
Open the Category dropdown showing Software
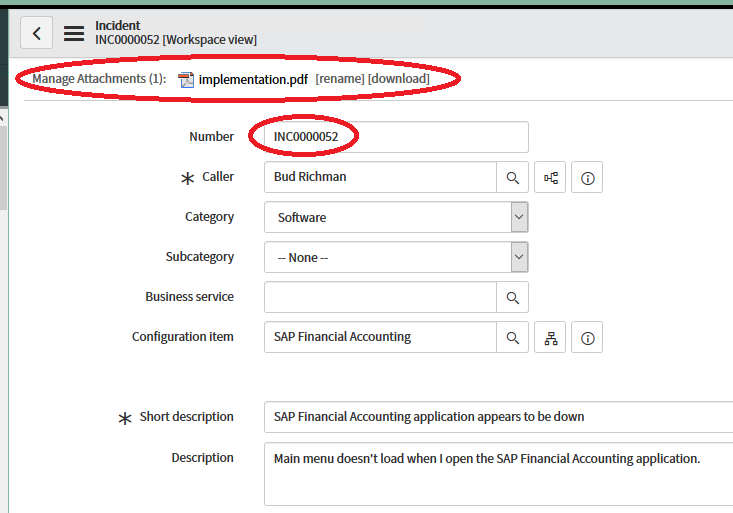pos(396,217)
